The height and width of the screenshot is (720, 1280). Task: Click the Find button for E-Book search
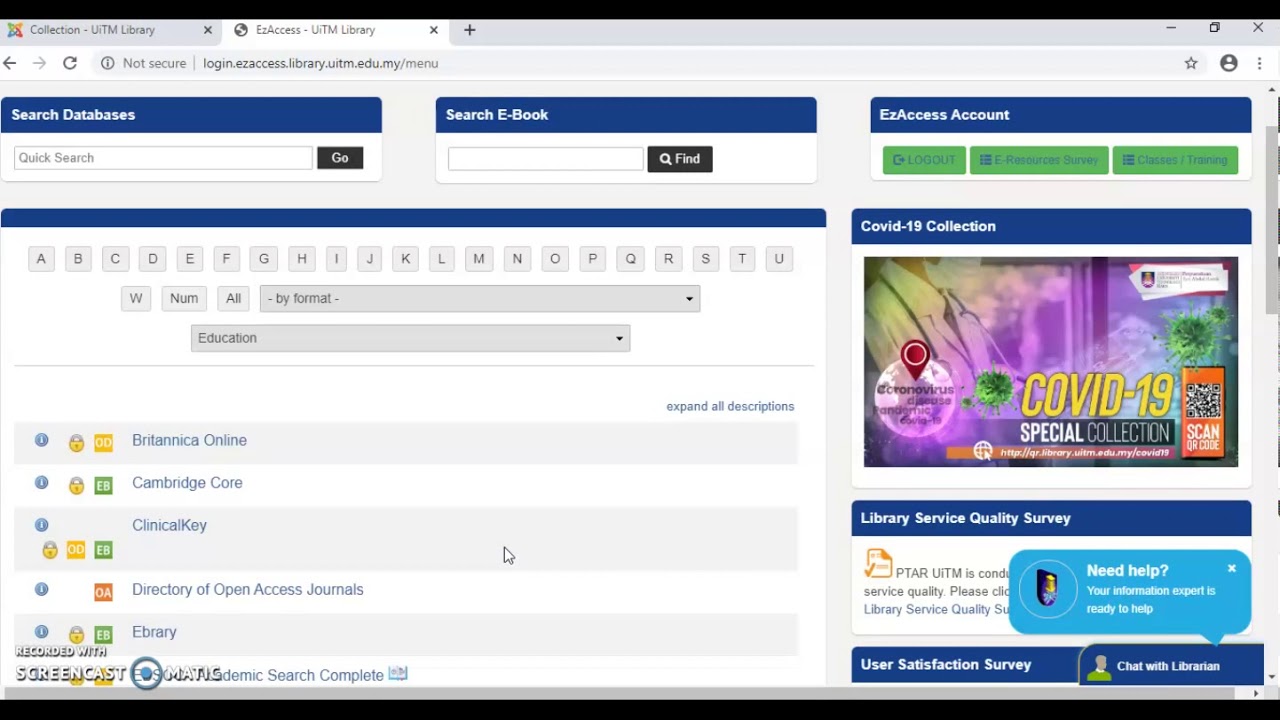click(680, 159)
